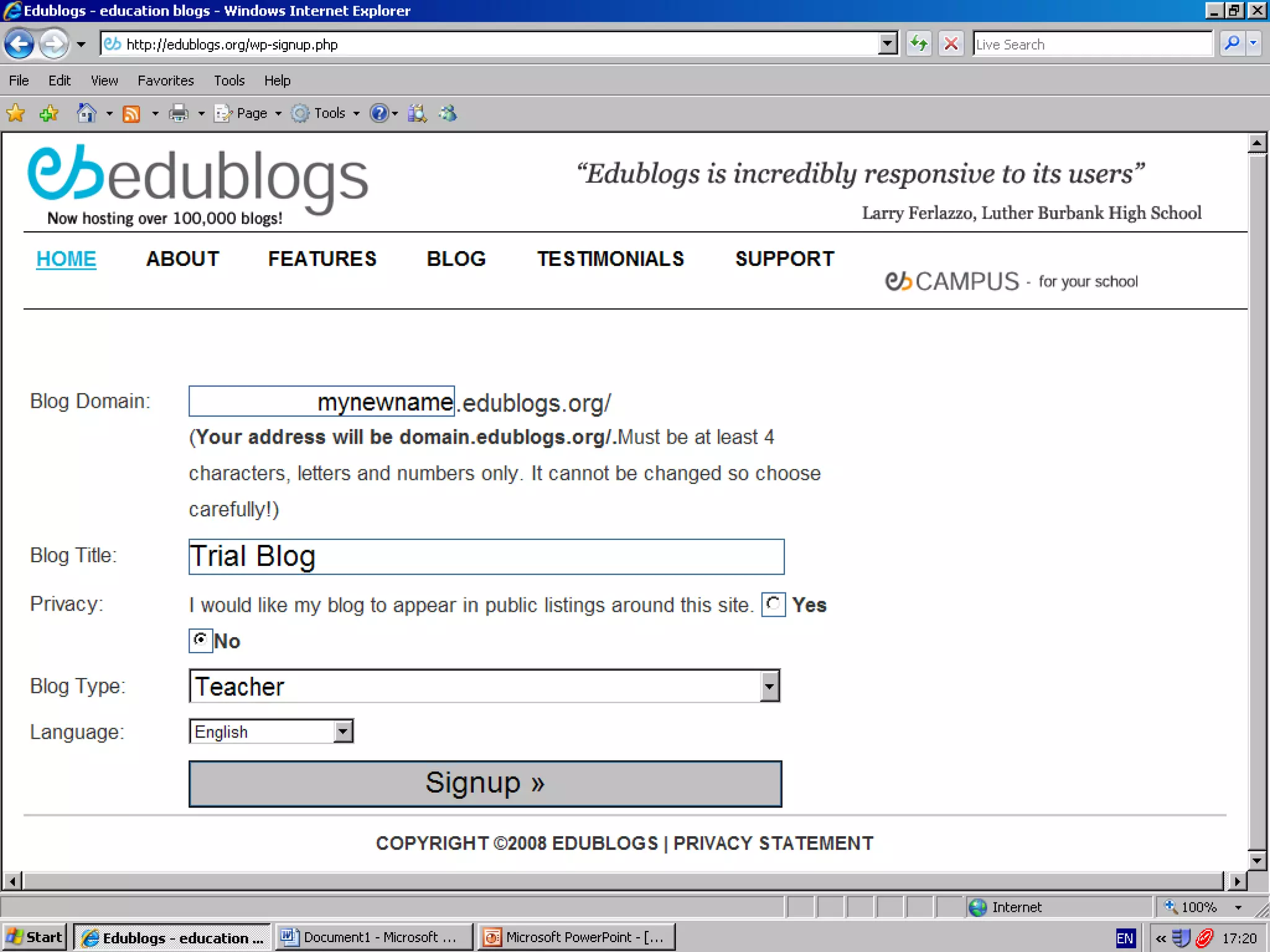Select the No privacy radio button

tap(200, 640)
